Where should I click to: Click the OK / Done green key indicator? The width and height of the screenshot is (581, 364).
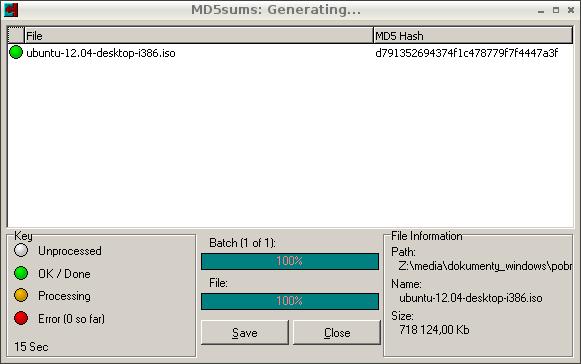(21, 273)
